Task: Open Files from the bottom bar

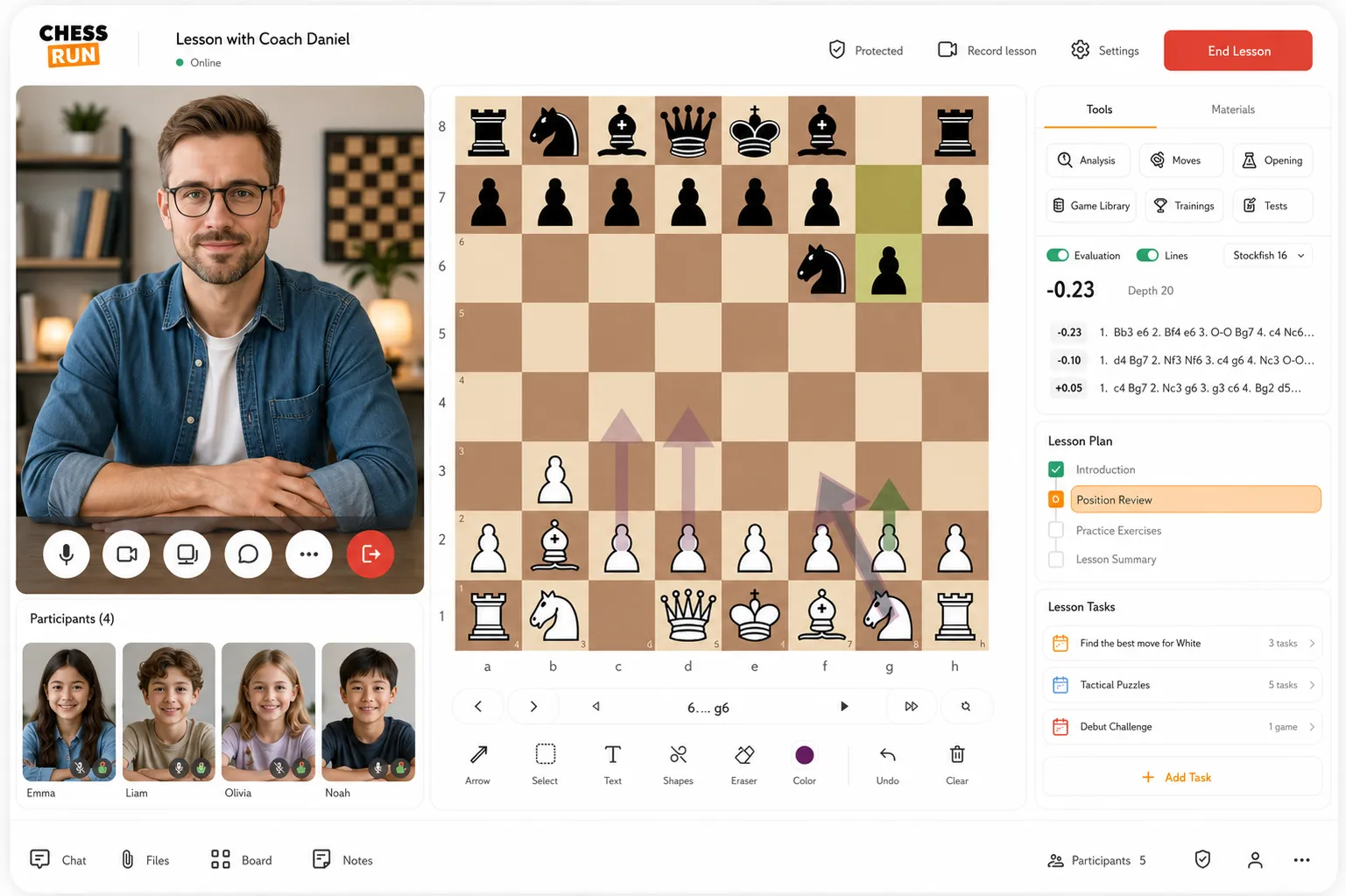Action: pos(145,860)
